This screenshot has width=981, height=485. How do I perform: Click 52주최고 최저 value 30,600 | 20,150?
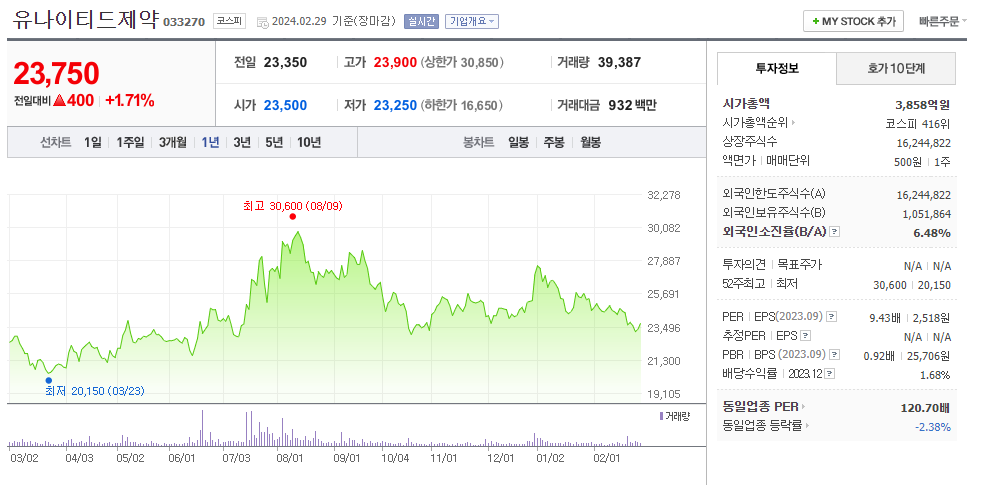(912, 285)
